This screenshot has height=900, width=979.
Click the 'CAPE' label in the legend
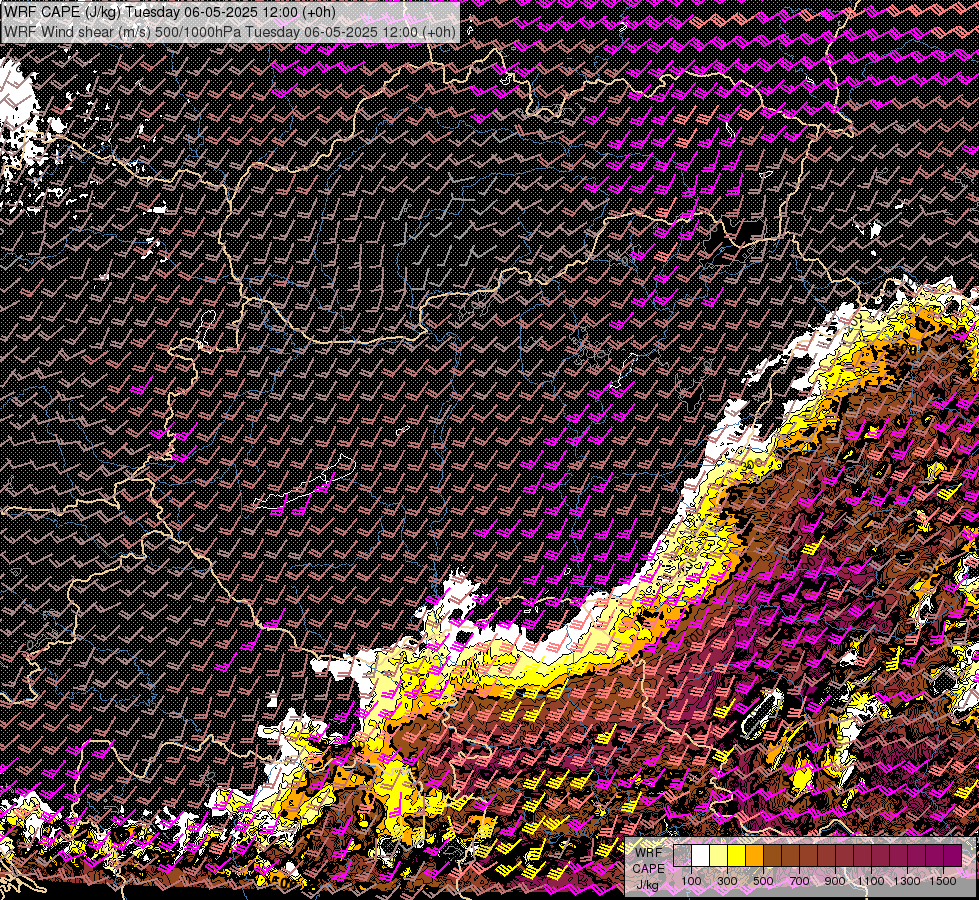tap(648, 869)
